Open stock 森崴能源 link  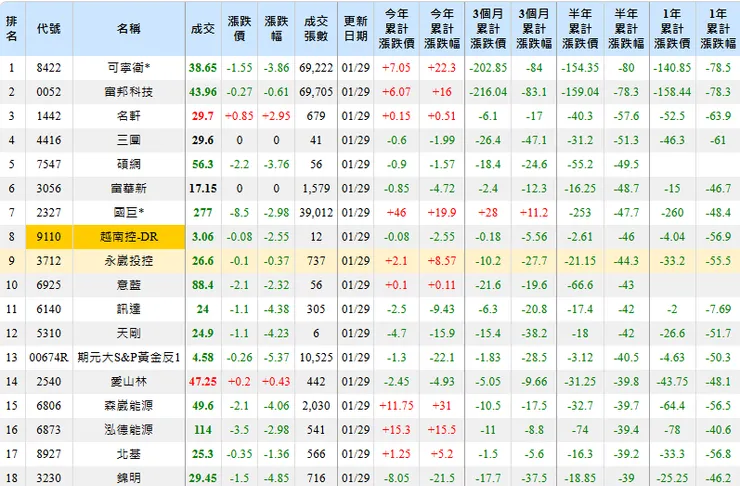pyautogui.click(x=128, y=405)
